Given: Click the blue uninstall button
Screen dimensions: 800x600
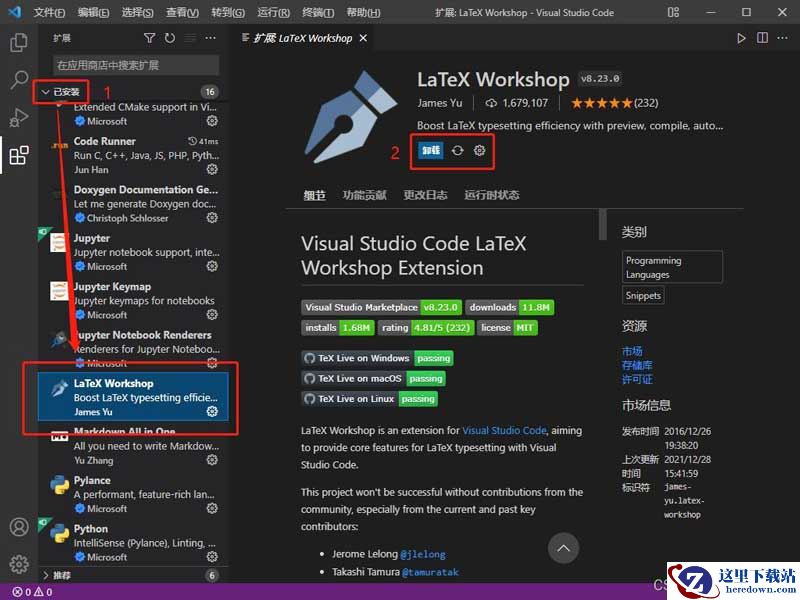Looking at the screenshot, I should 431,151.
